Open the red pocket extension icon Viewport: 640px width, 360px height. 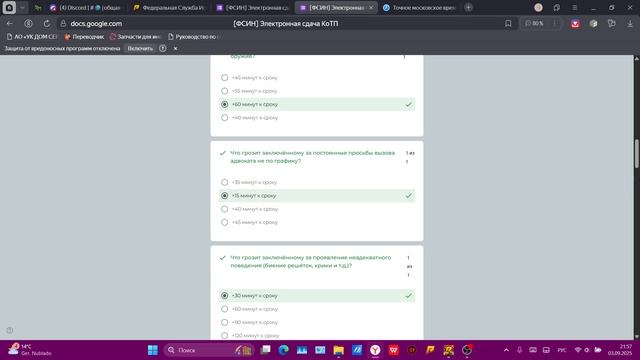click(575, 24)
